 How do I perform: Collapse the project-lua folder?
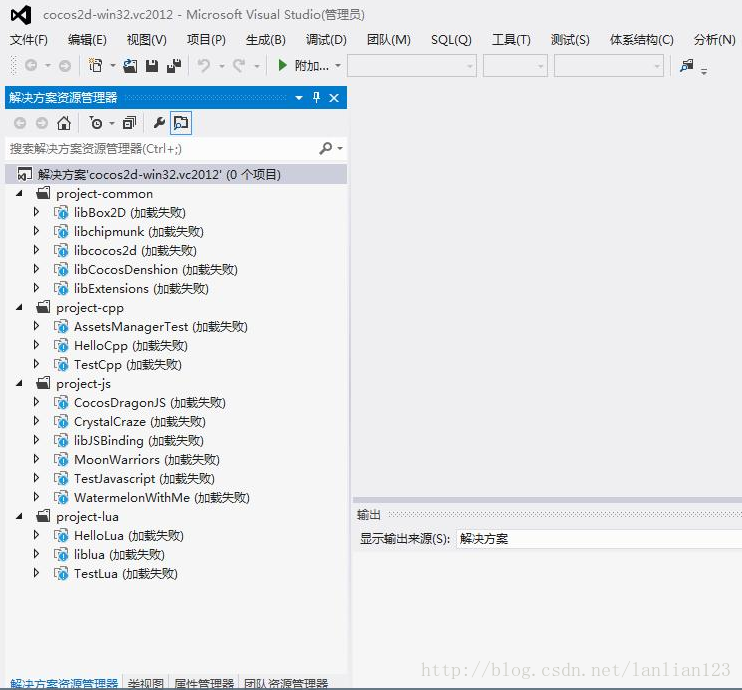point(19,516)
